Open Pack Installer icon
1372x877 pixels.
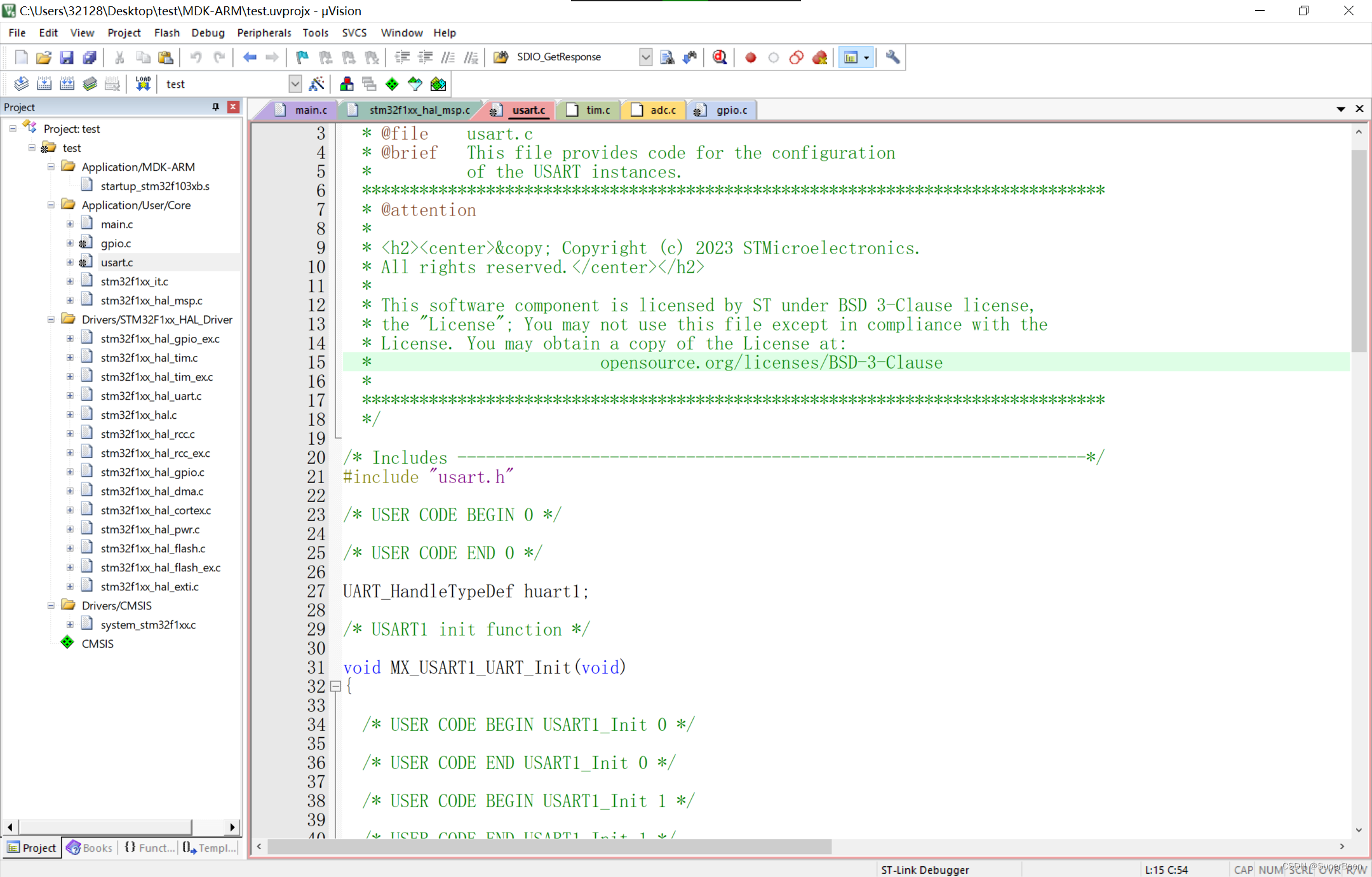click(438, 84)
